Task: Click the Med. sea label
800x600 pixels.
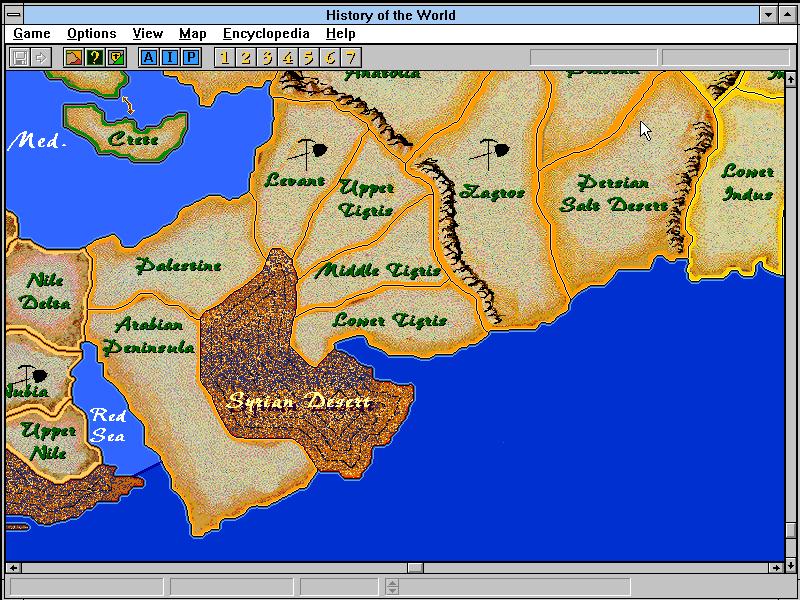Action: (37, 140)
